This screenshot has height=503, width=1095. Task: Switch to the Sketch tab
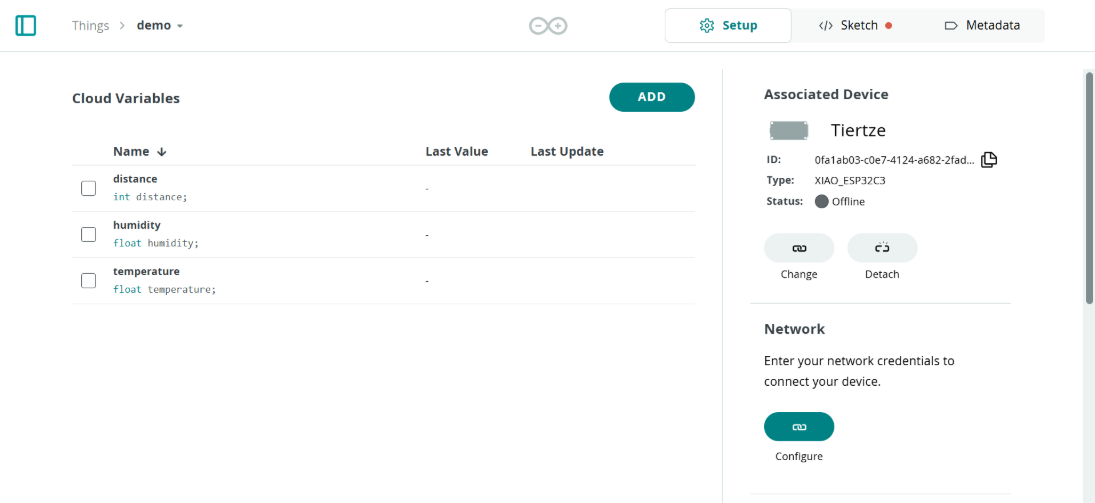(855, 26)
